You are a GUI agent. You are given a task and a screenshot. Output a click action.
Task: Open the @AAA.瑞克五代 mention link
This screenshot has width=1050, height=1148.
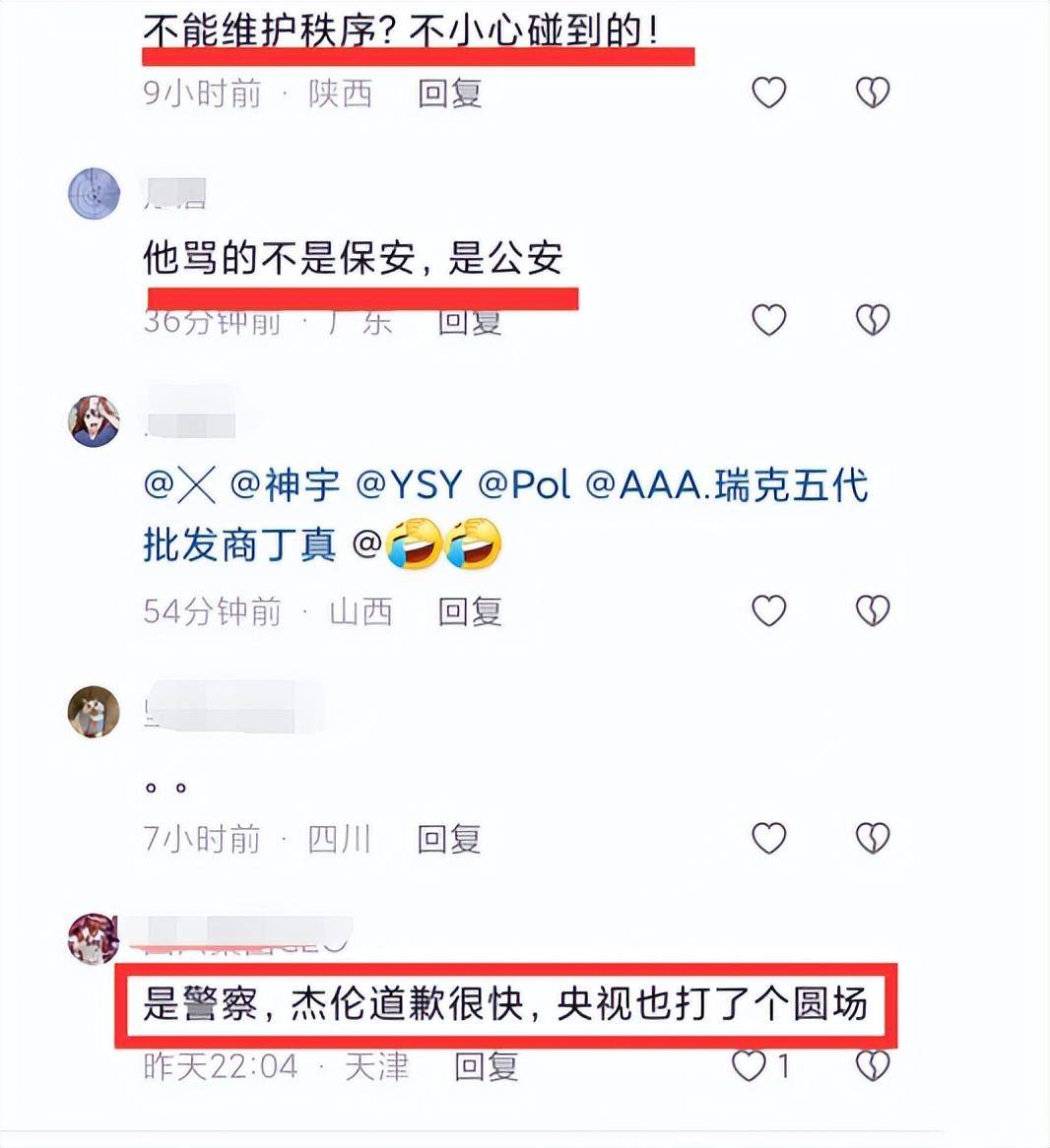tap(727, 485)
